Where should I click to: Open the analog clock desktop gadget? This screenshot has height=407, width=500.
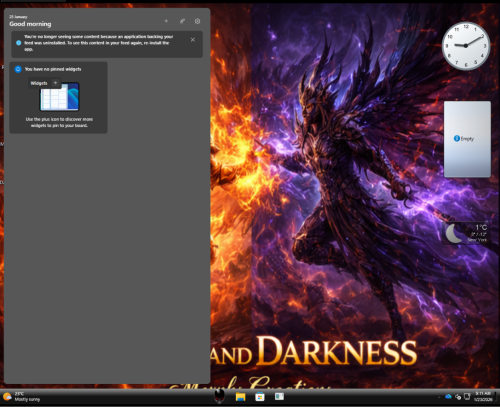466,46
